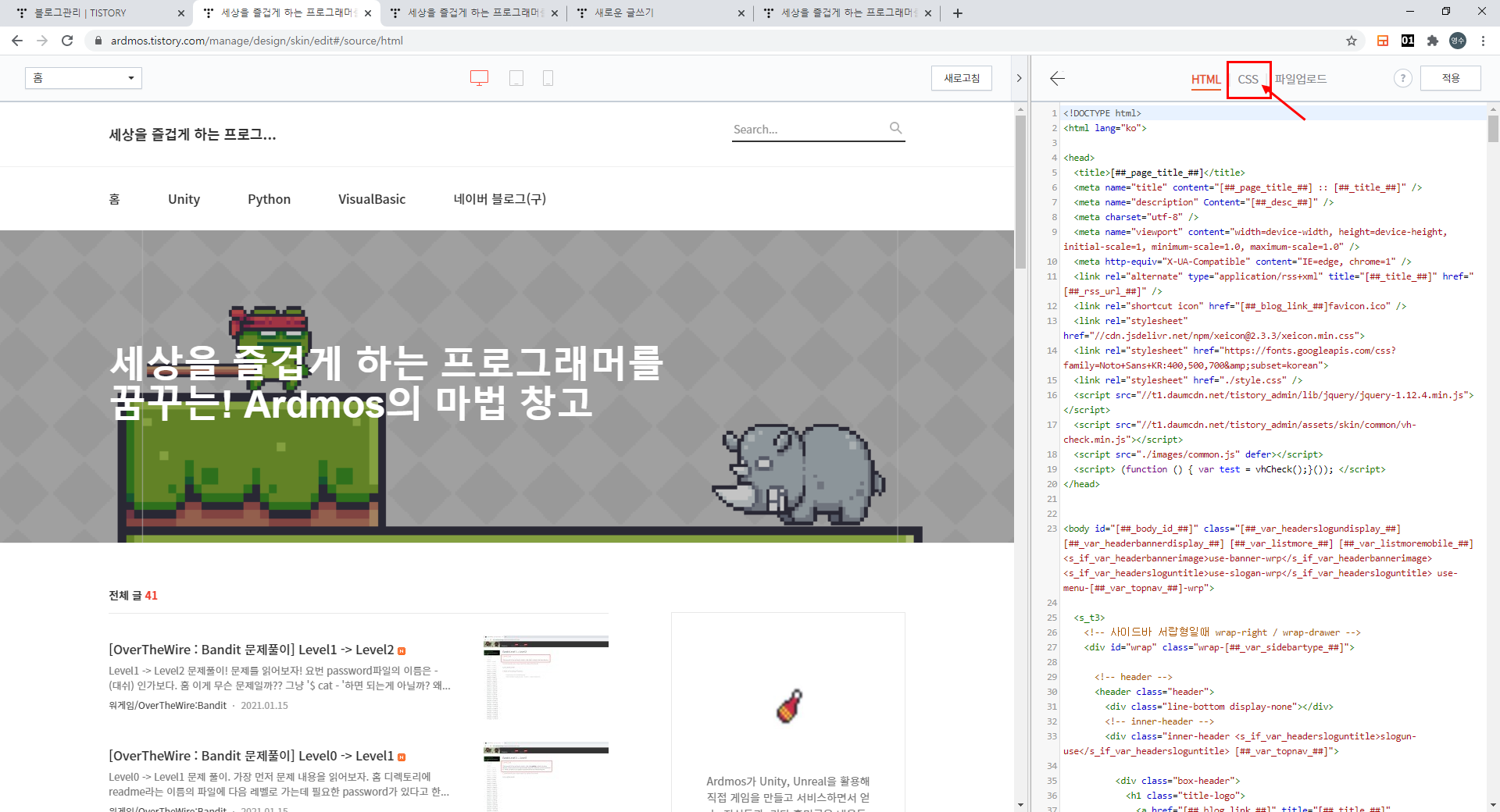View site info via lock icon
This screenshot has width=1500, height=812.
click(98, 41)
